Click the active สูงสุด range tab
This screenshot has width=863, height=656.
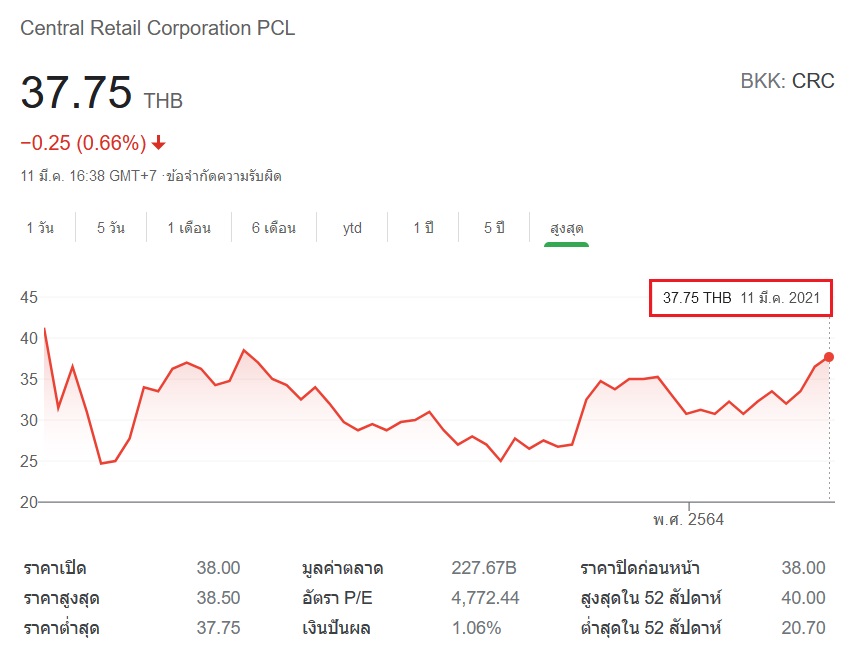566,228
